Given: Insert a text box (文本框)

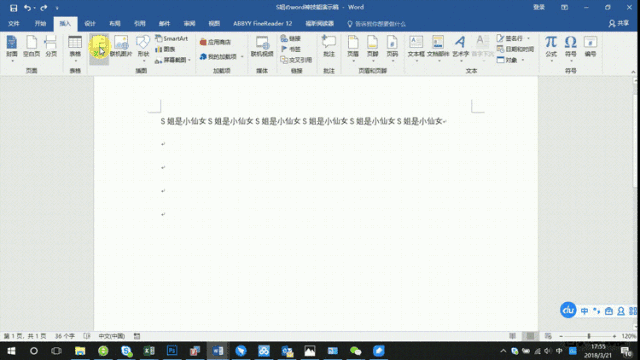Looking at the screenshot, I should point(416,48).
